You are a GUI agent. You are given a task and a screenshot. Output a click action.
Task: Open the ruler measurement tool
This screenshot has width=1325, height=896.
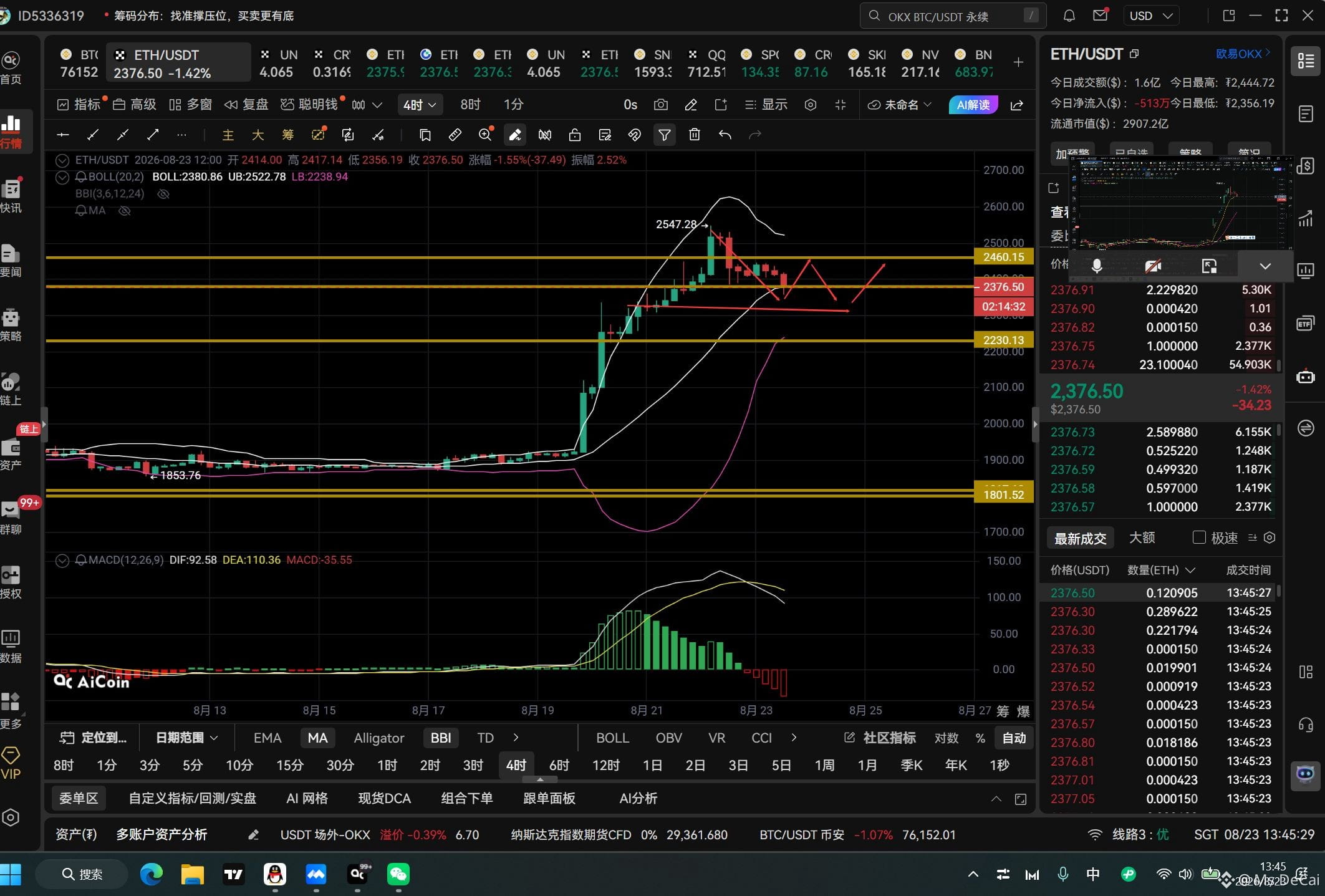[455, 135]
